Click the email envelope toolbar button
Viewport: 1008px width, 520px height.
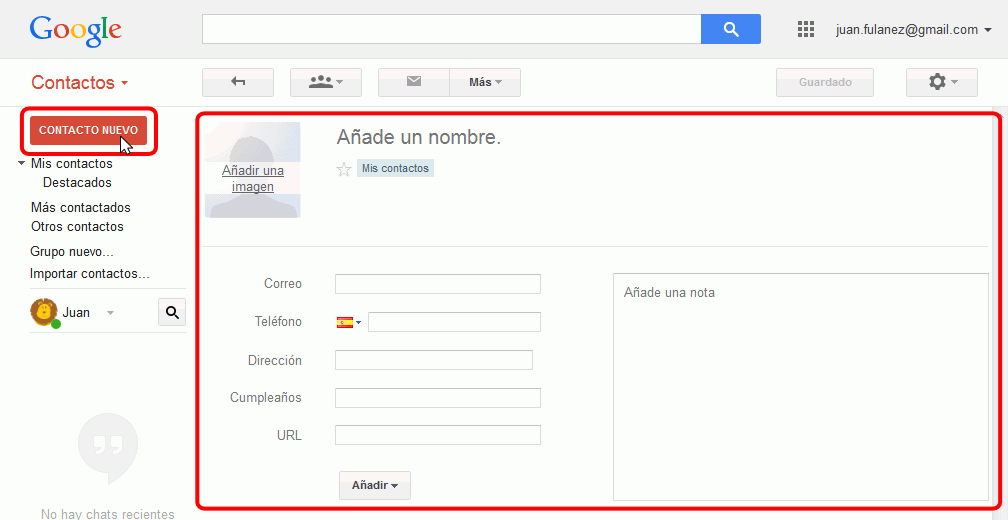pos(414,82)
